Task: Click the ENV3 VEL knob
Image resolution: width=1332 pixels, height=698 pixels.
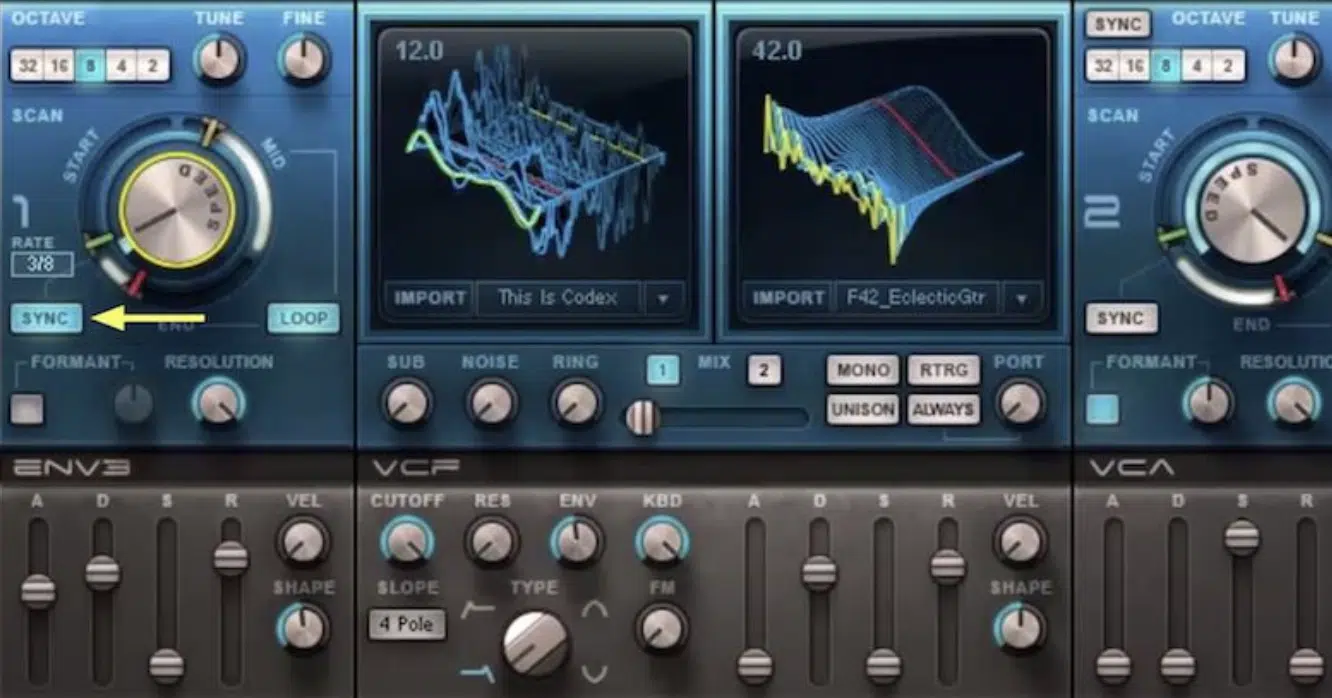Action: (303, 541)
